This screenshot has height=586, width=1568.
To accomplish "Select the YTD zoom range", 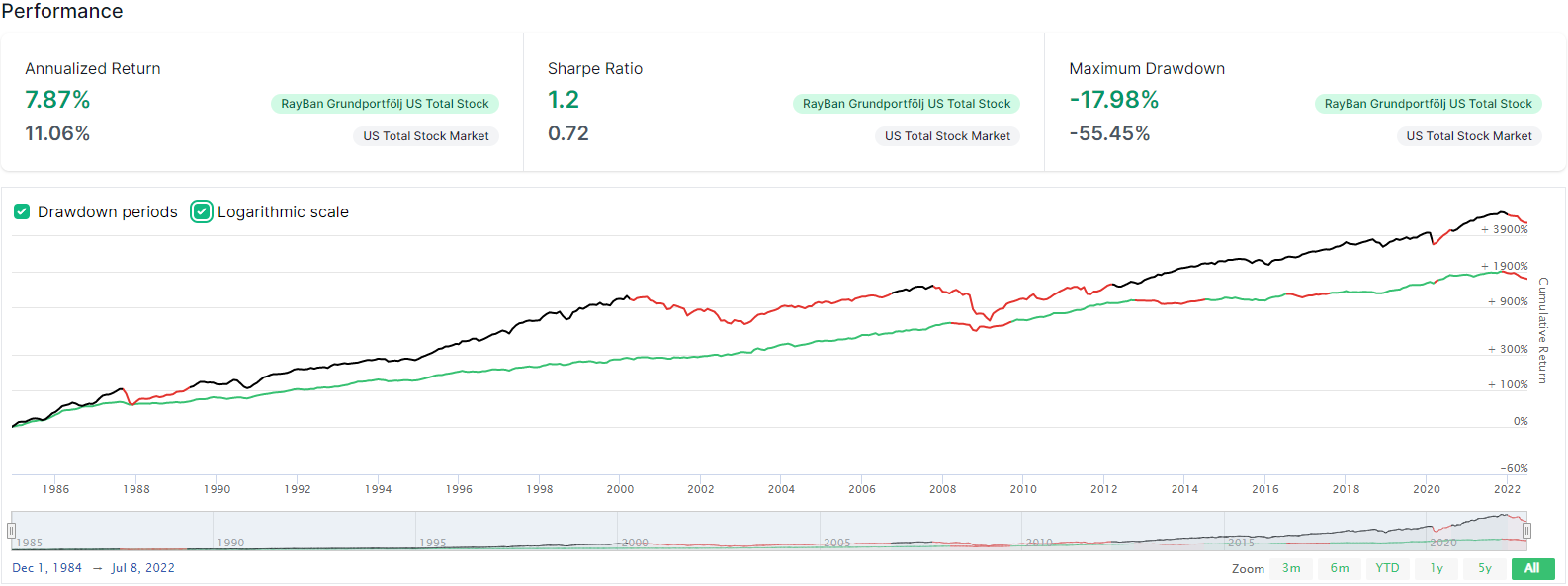I will (x=1387, y=568).
